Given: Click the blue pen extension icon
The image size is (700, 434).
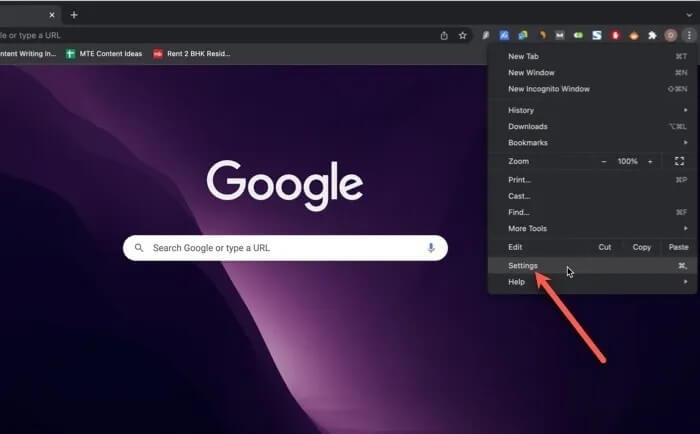Looking at the screenshot, I should click(x=504, y=35).
